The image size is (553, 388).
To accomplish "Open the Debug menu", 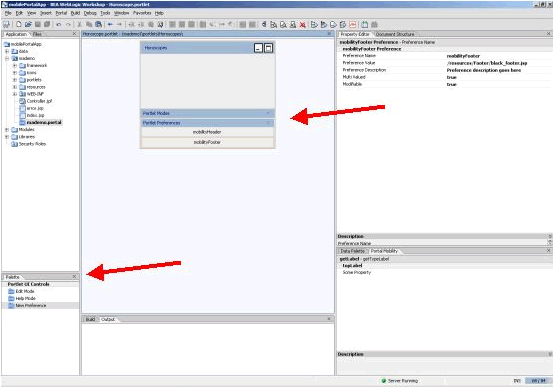I will pyautogui.click(x=90, y=13).
